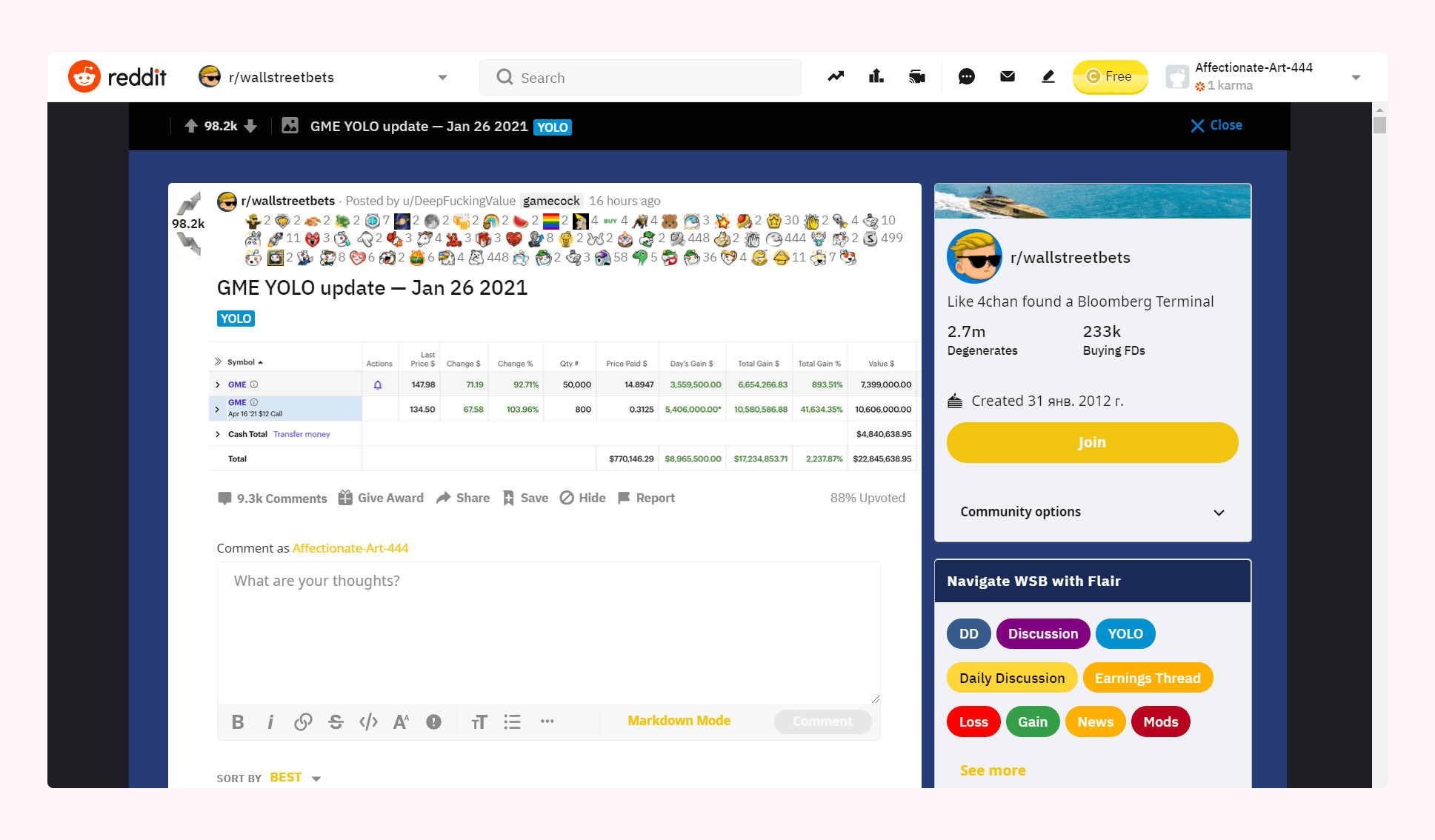Viewport: 1435px width, 840px height.
Task: Click the red Loss flair pill
Action: tap(973, 721)
